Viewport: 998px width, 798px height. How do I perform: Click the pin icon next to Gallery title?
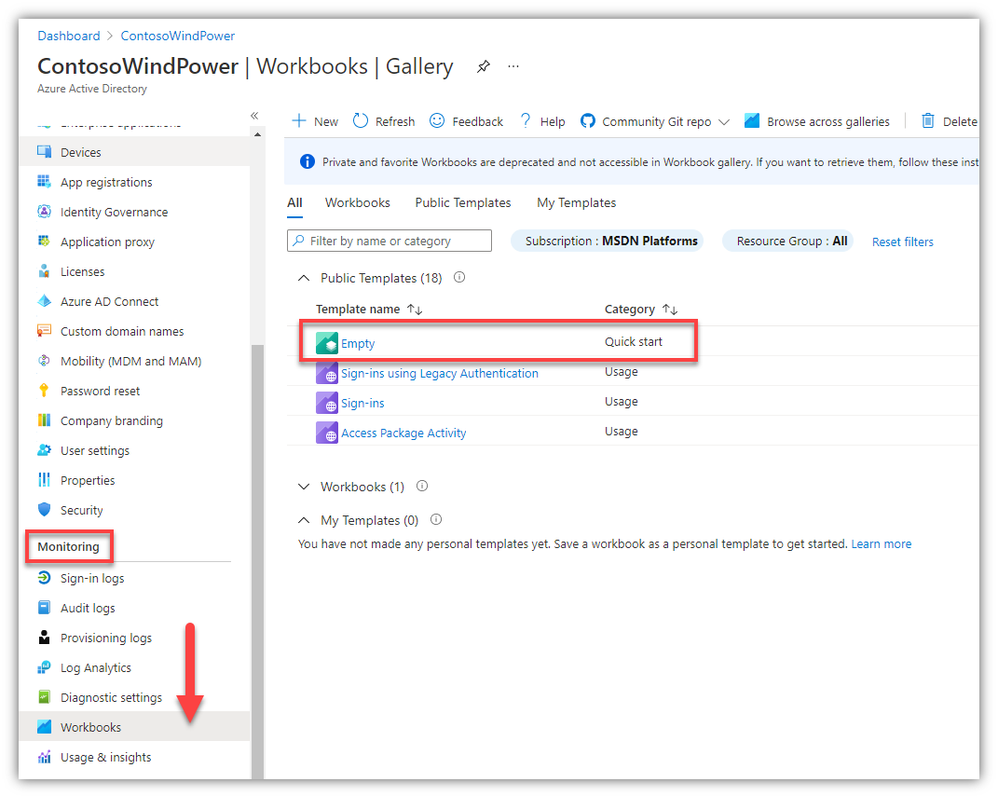tap(483, 66)
